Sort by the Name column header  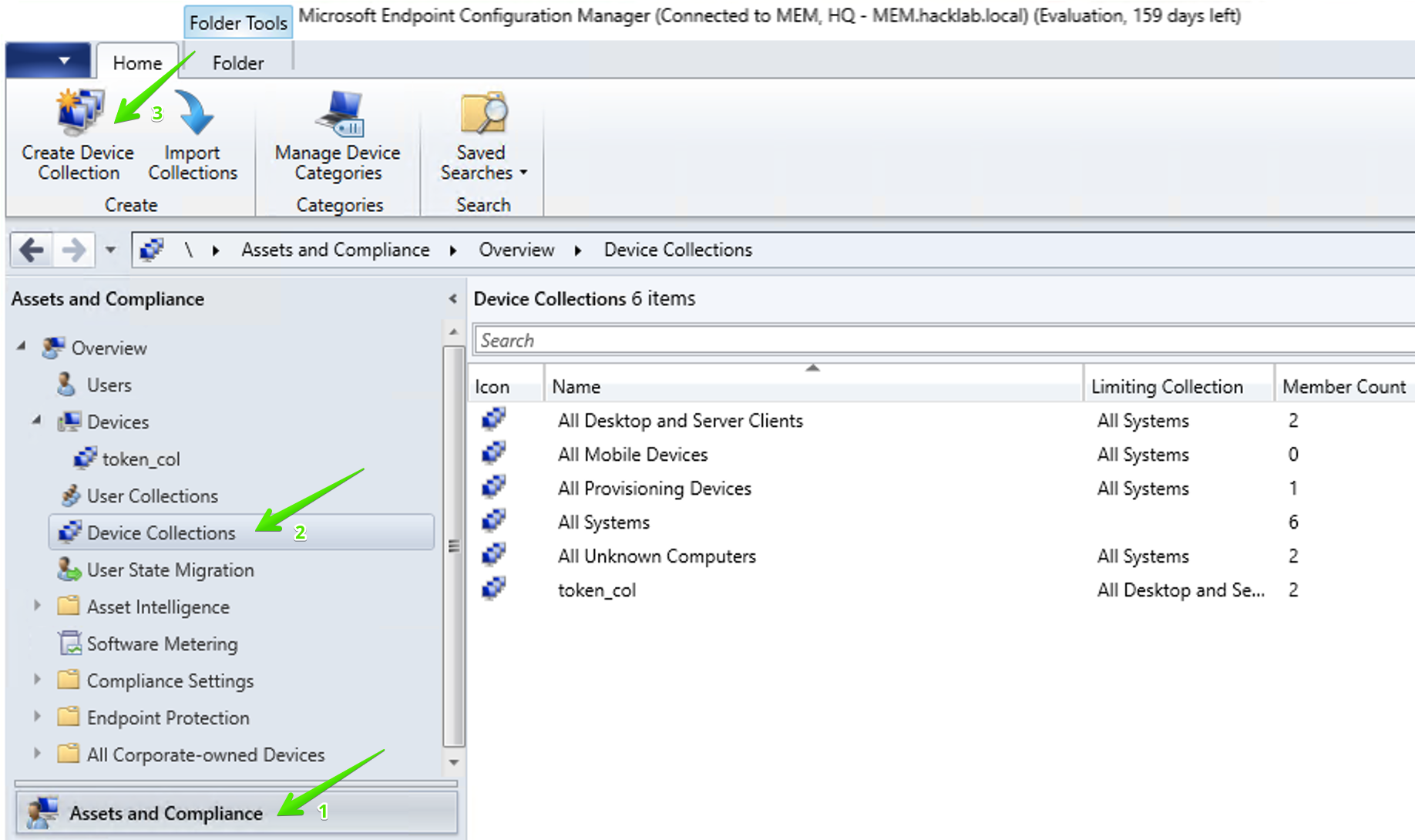[814, 386]
